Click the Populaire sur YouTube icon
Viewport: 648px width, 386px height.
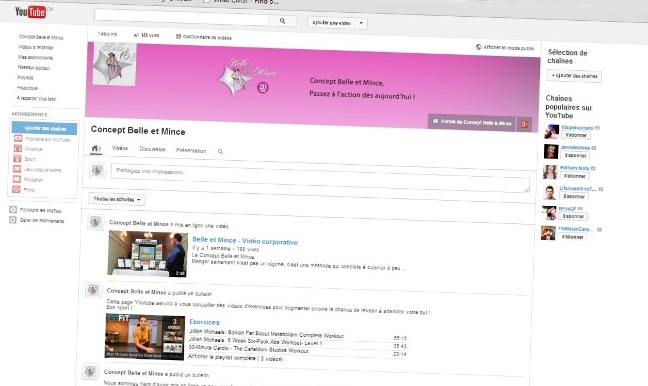coord(18,138)
